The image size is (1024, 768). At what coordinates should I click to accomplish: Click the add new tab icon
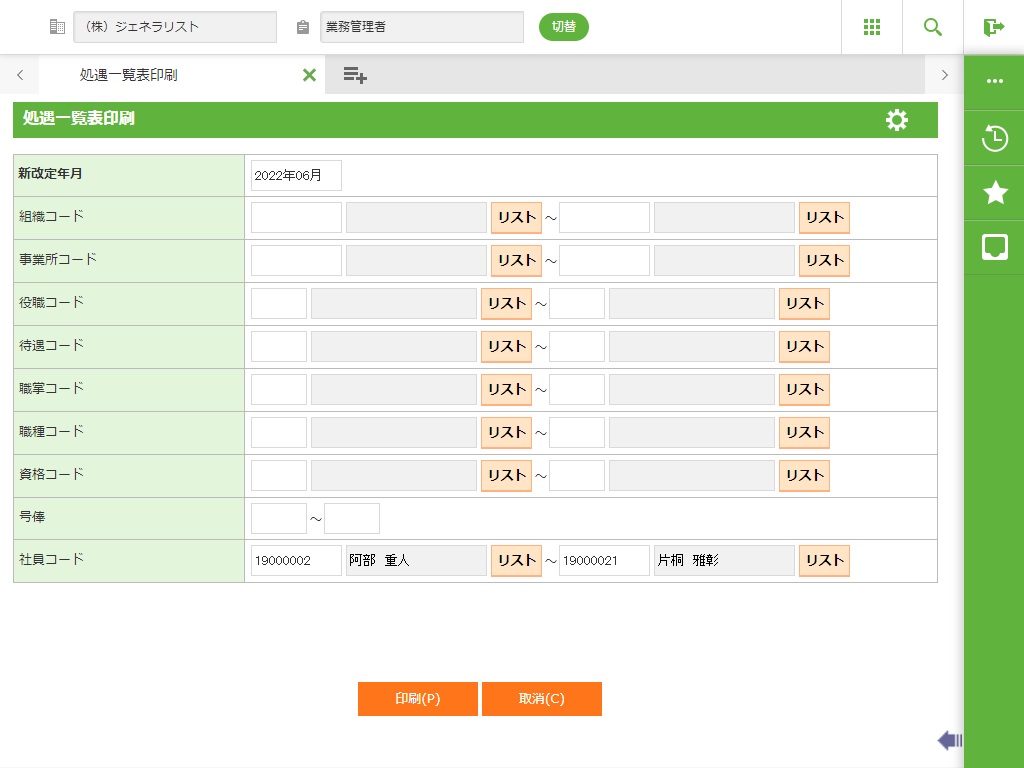[355, 75]
